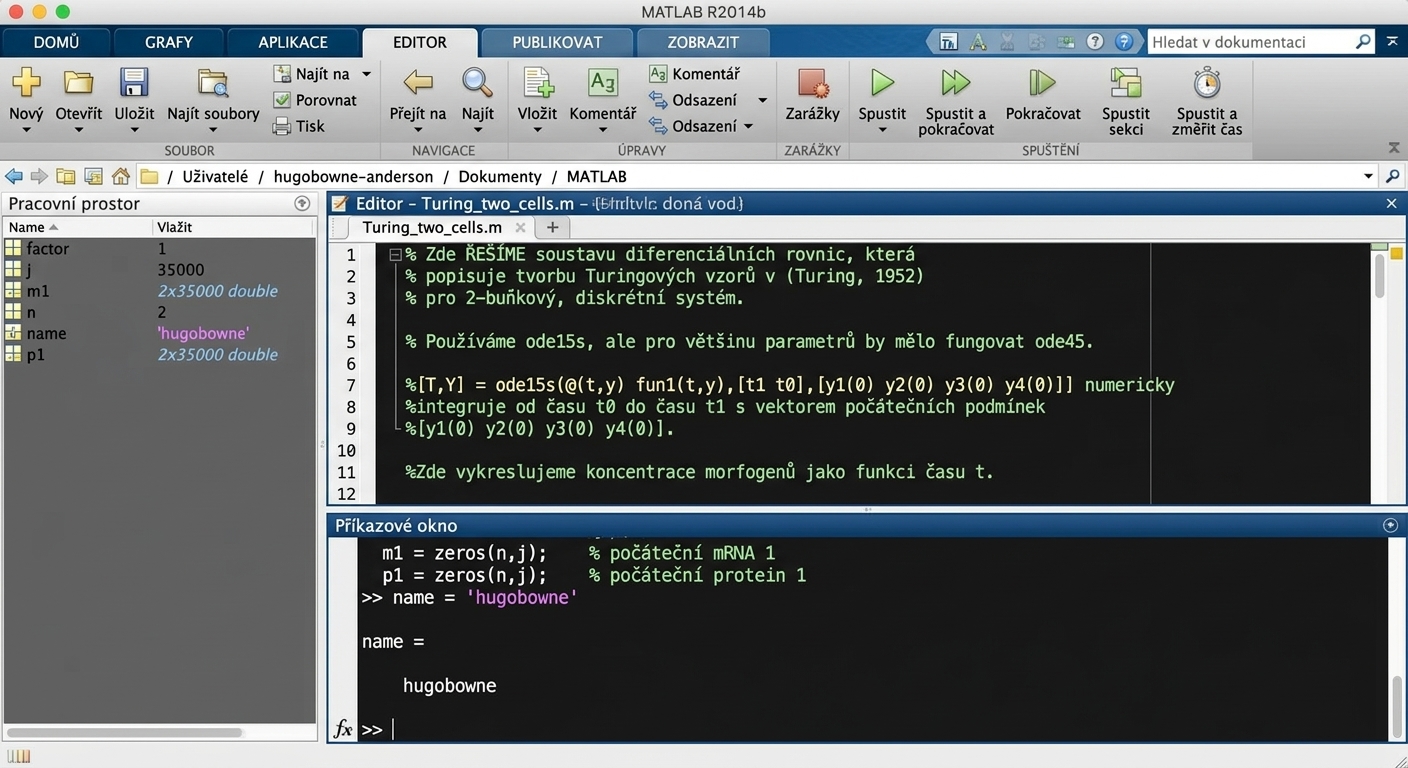
Task: Click the browse for folder icon
Action: pos(93,176)
